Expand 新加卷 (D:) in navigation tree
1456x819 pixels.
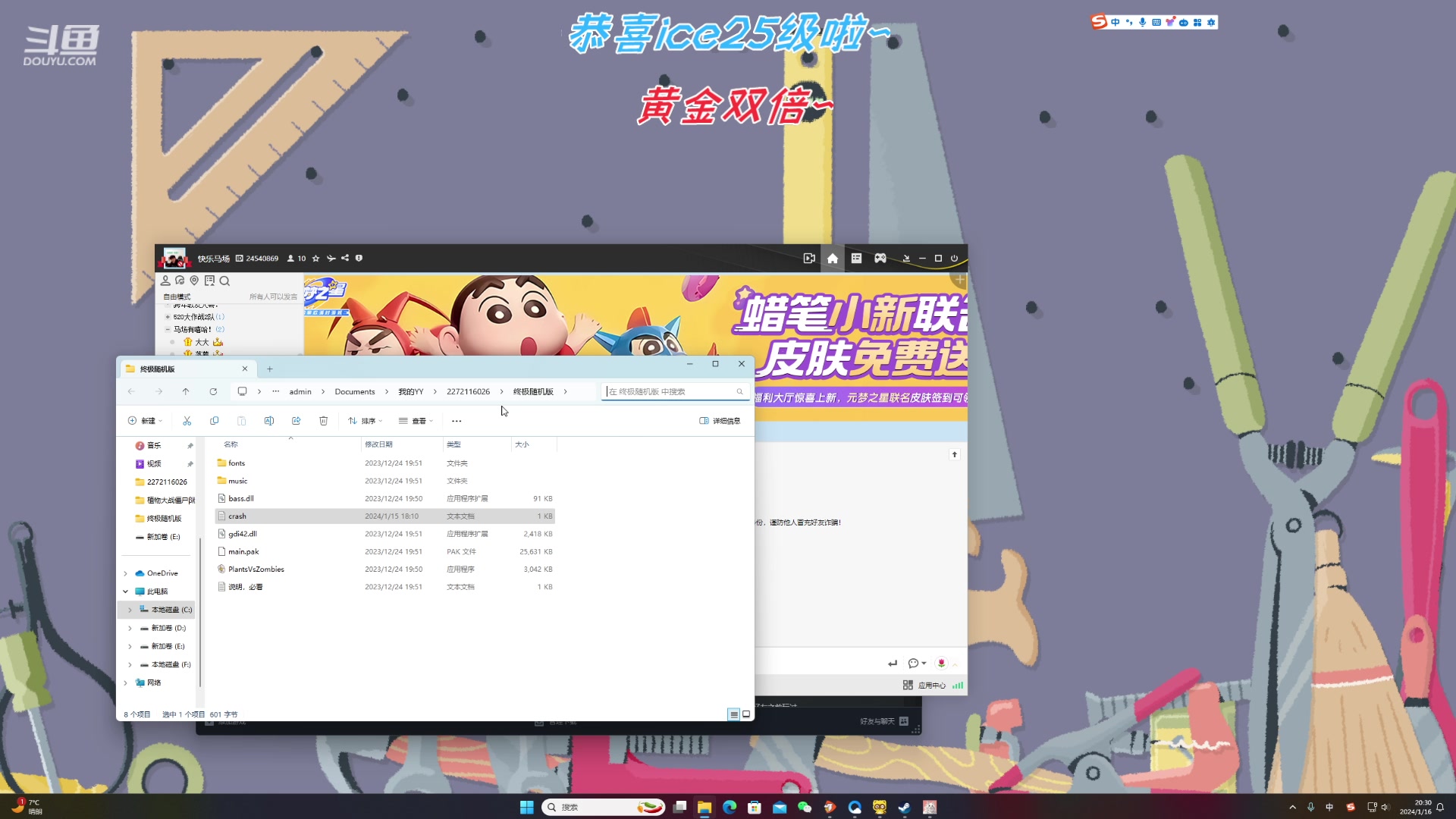click(x=130, y=628)
